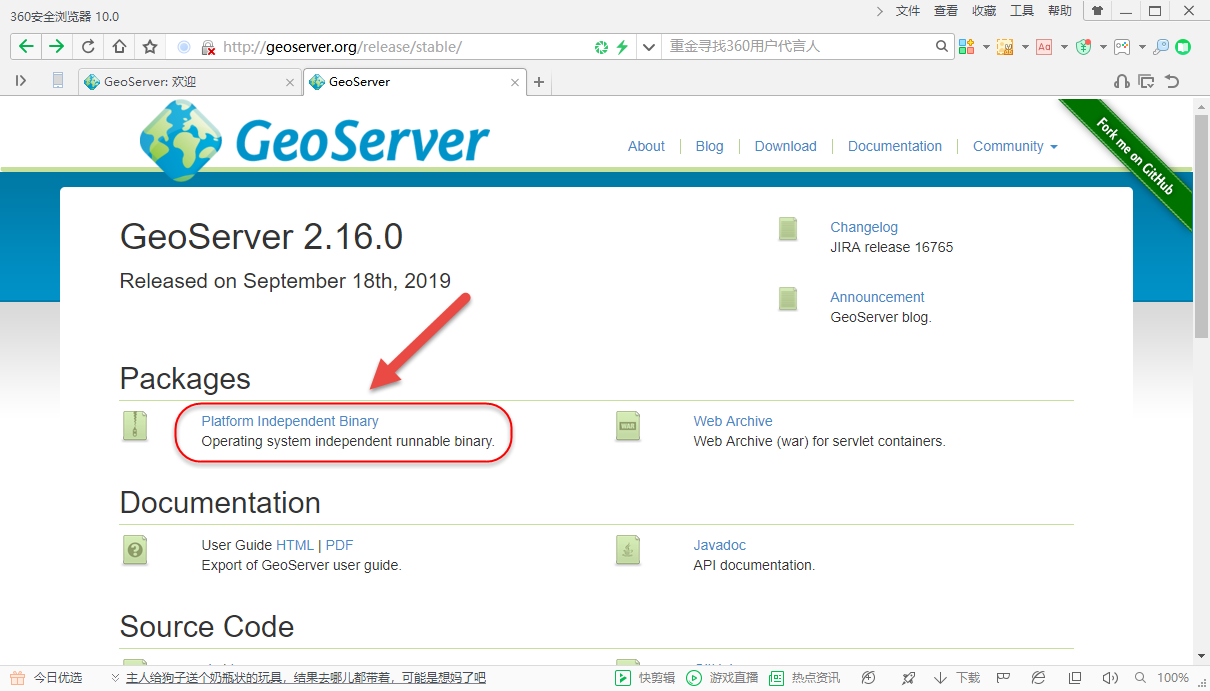Open the User Guide PDF link
Screen dimensions: 1210x691
[339, 545]
